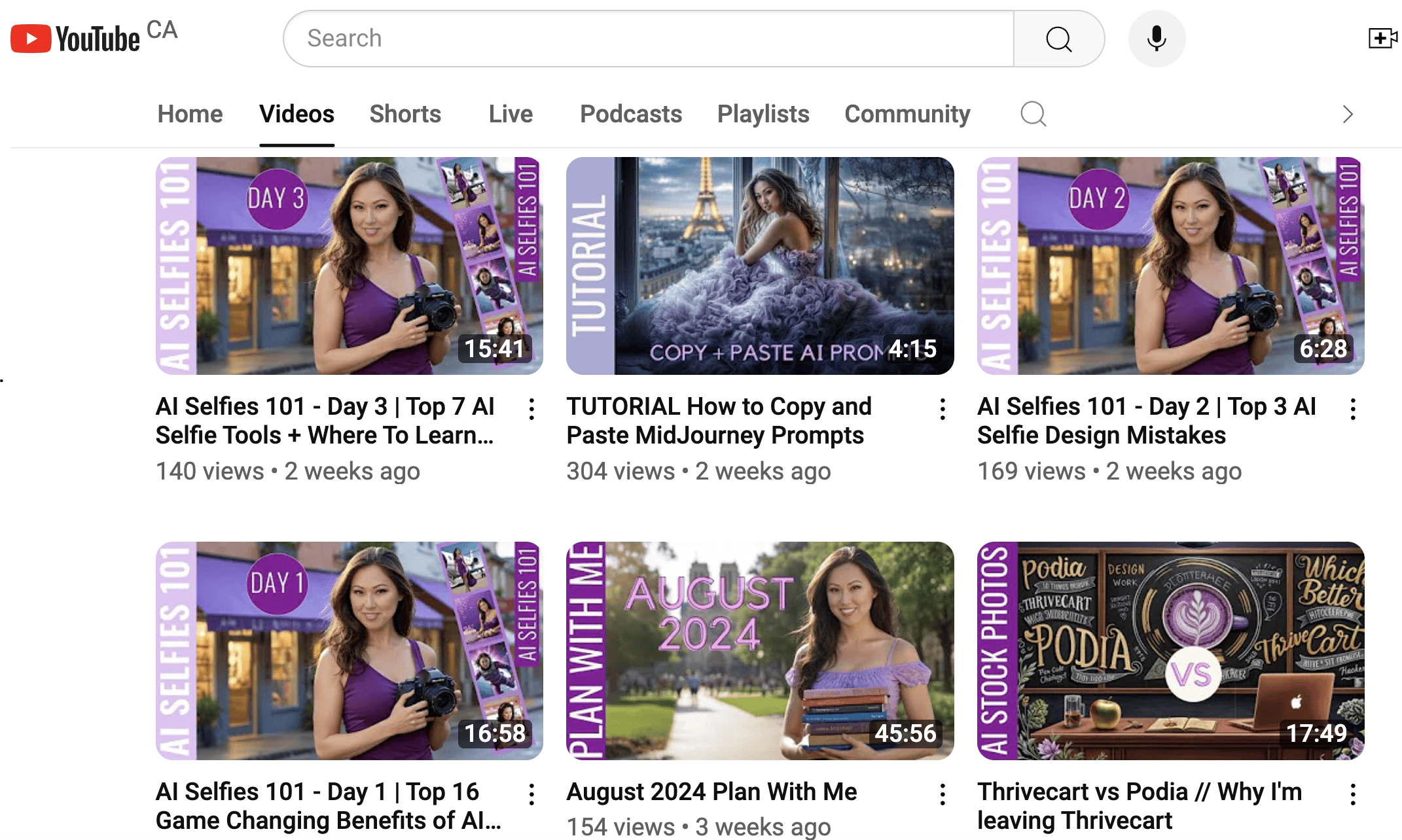Open title AI Selfies 101 - Day 1
This screenshot has width=1402, height=840.
(329, 806)
